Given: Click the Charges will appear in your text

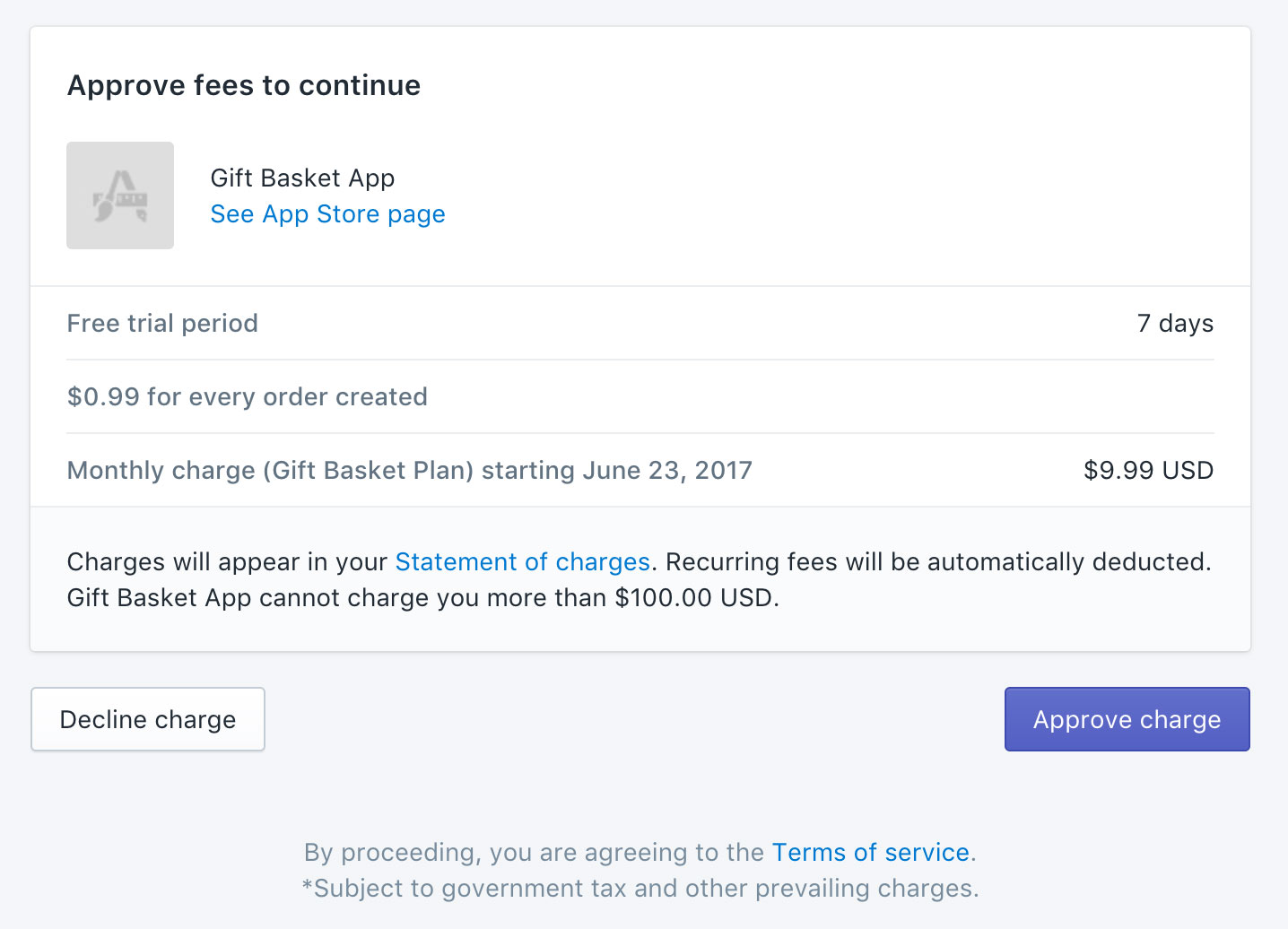Looking at the screenshot, I should click(228, 562).
